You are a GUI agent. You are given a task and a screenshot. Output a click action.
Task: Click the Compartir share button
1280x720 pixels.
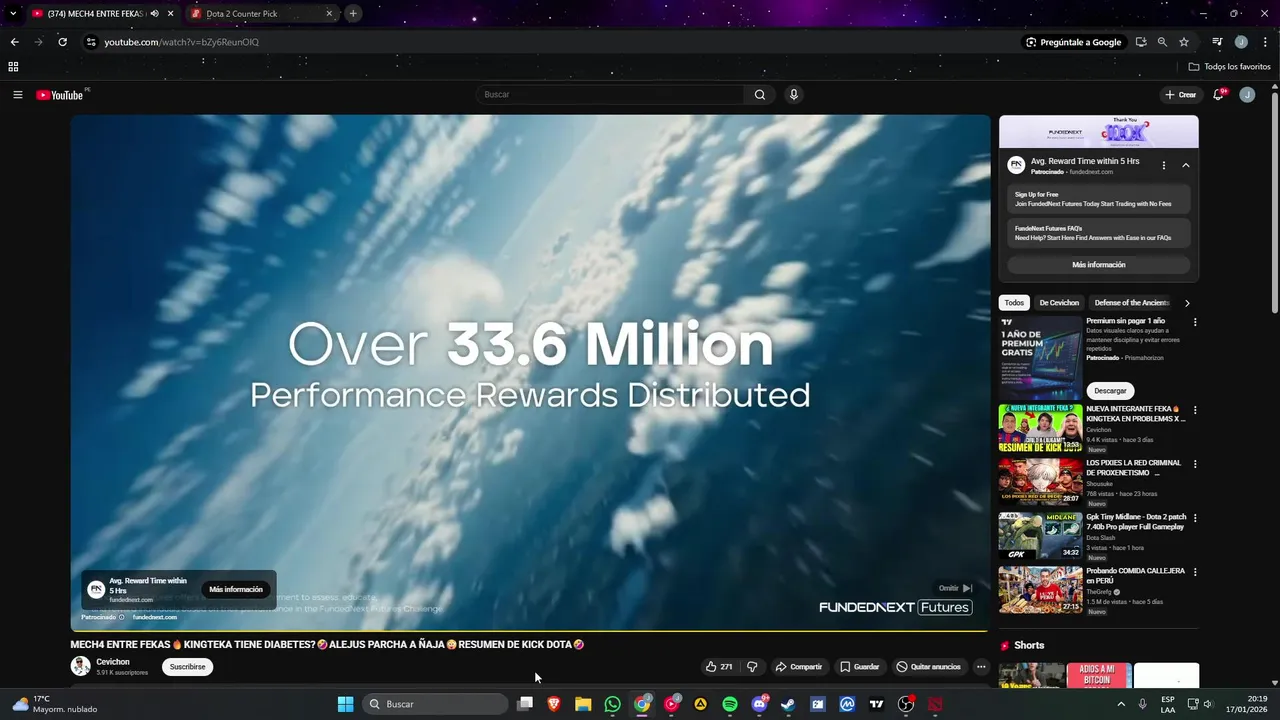point(798,667)
